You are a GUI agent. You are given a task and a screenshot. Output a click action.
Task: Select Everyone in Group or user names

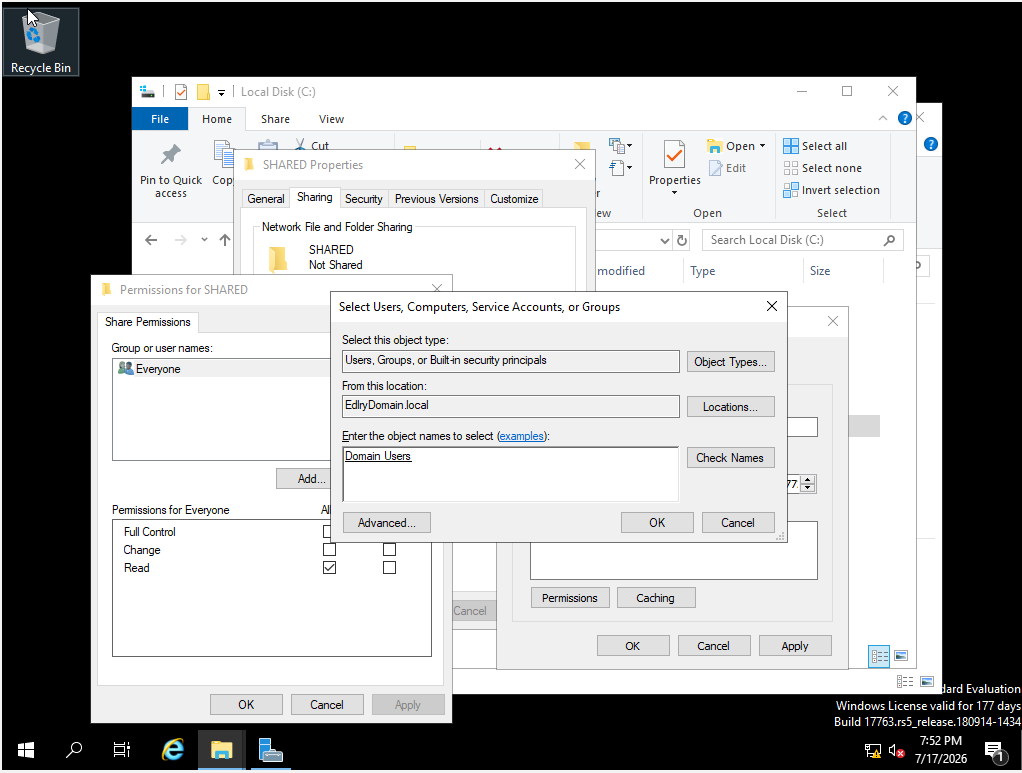pos(222,368)
